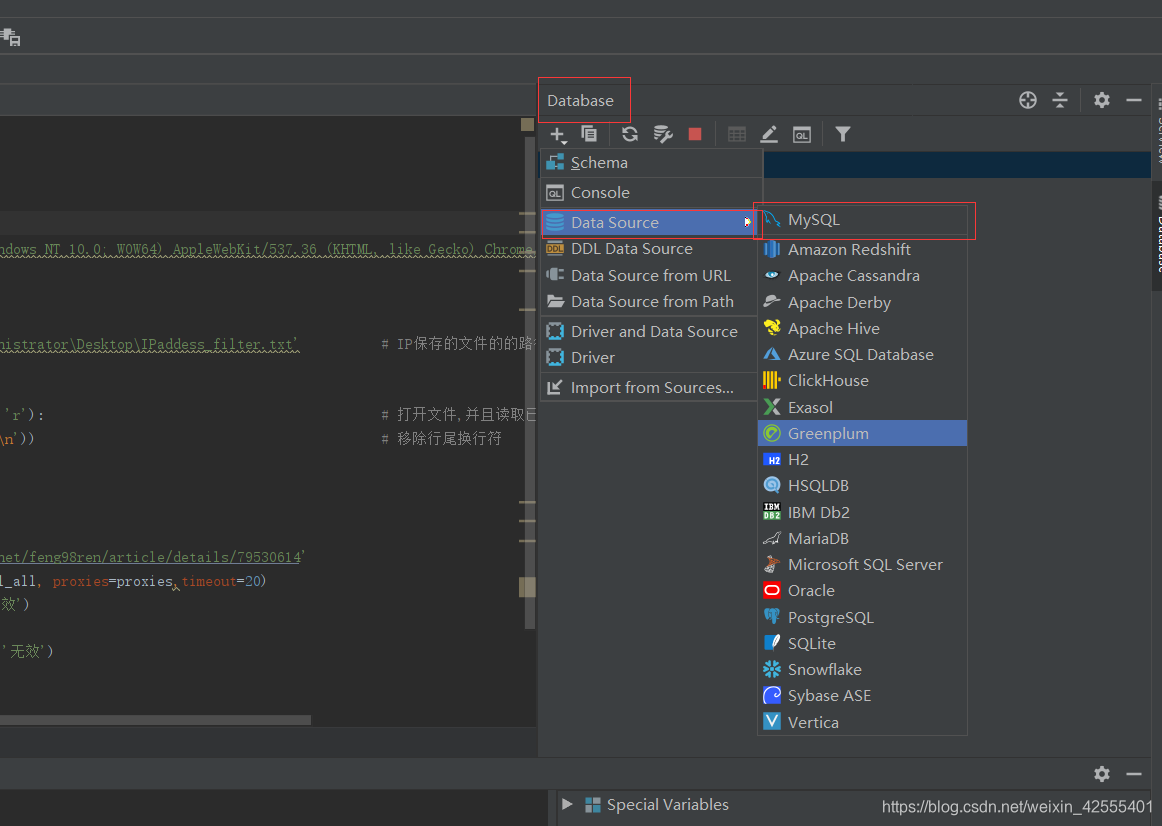1162x826 pixels.
Task: Expand the Special Variables node
Action: pyautogui.click(x=567, y=805)
